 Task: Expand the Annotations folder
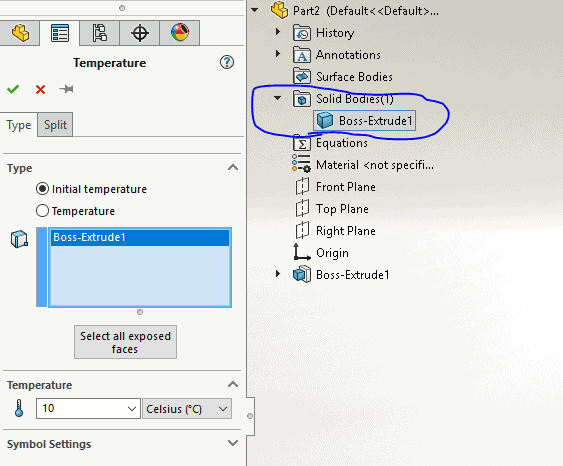tap(278, 54)
